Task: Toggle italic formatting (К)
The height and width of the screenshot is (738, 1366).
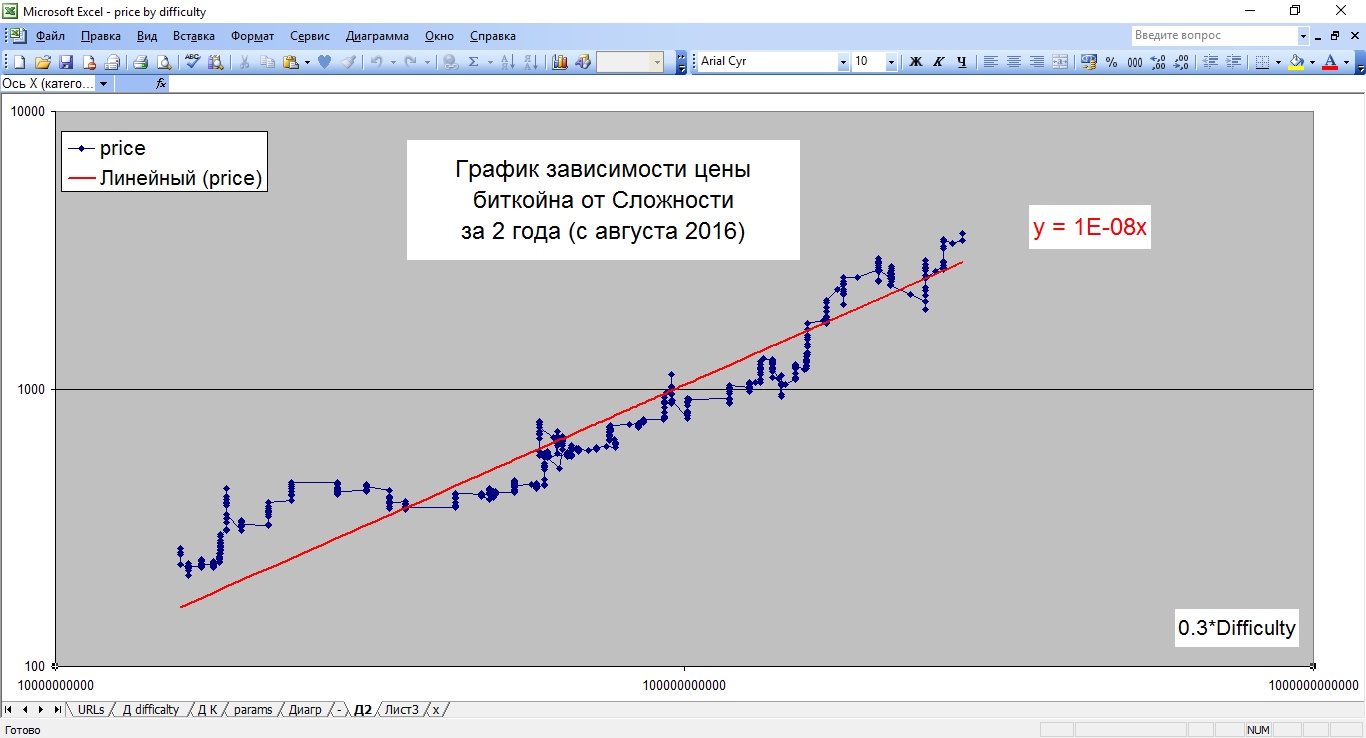Action: point(938,62)
